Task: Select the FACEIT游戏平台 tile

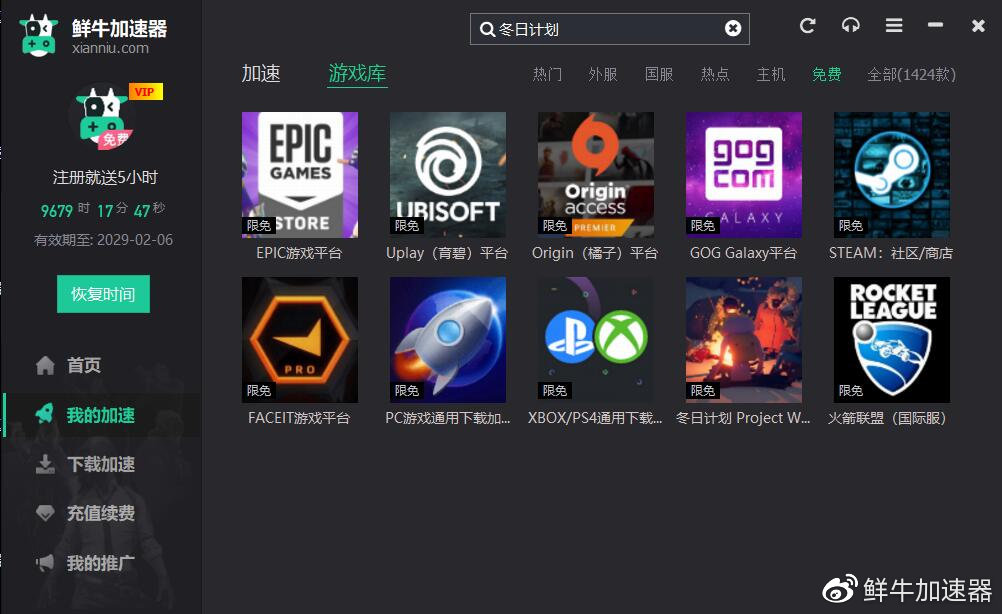Action: tap(300, 340)
